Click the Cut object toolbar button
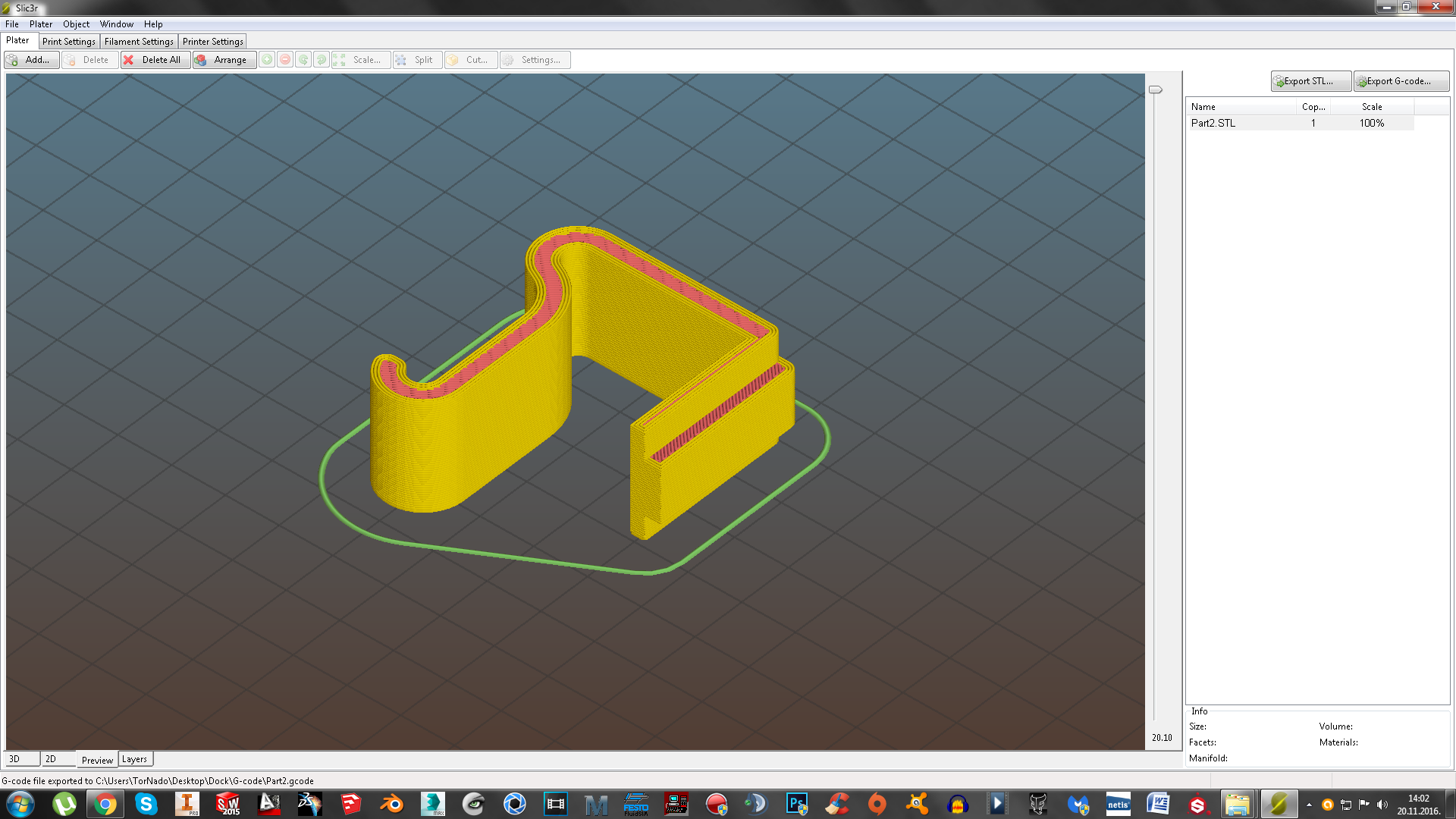The width and height of the screenshot is (1456, 819). click(470, 60)
